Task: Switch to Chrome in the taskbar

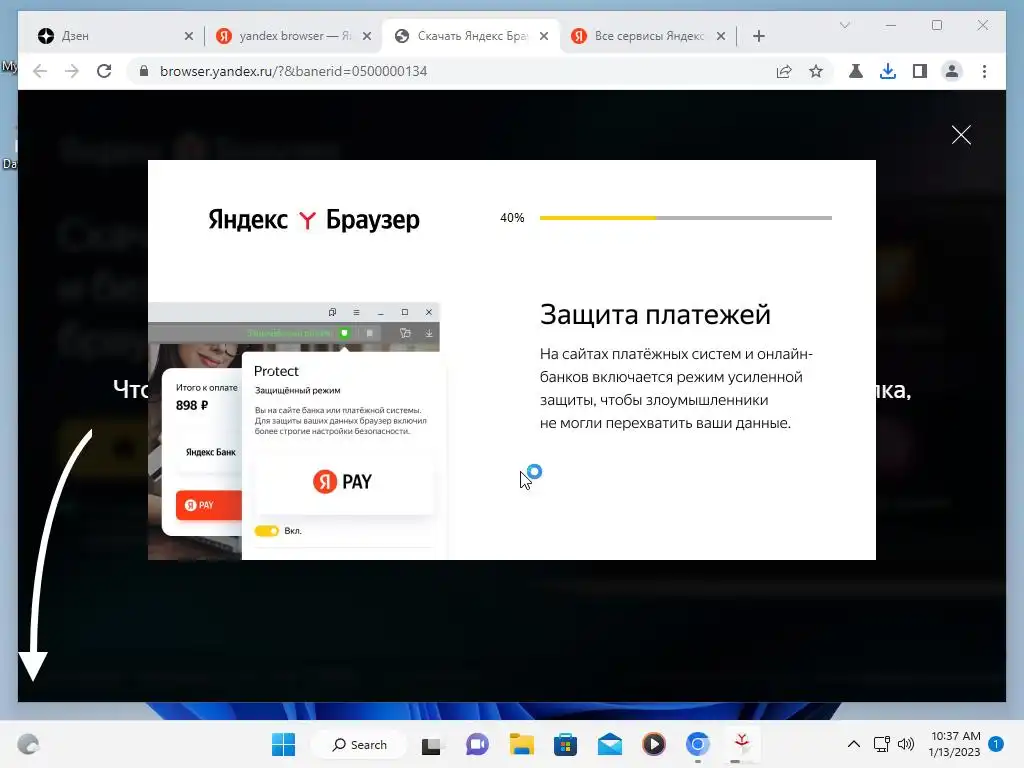Action: pos(697,744)
